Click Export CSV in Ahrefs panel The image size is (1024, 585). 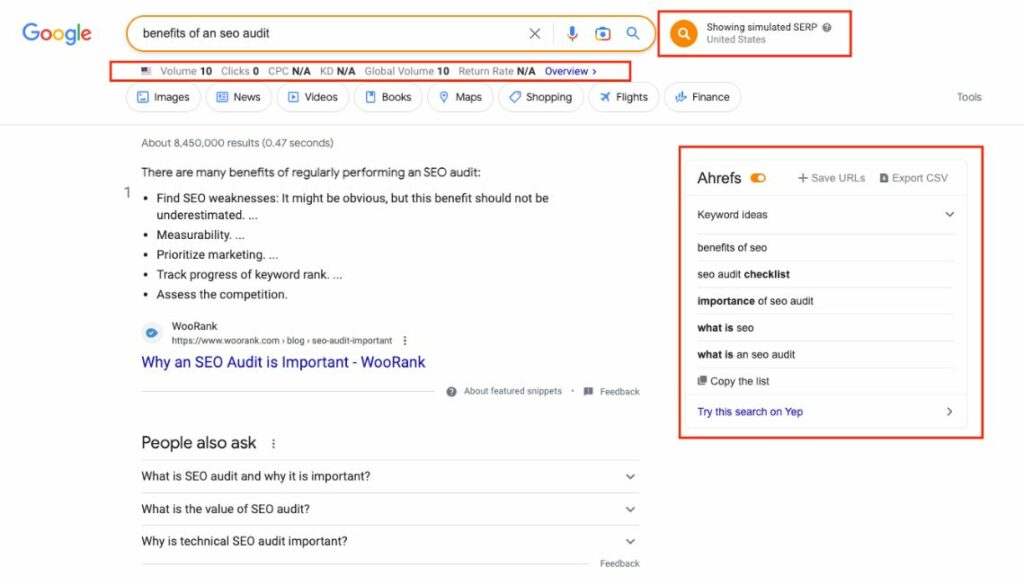tap(913, 178)
